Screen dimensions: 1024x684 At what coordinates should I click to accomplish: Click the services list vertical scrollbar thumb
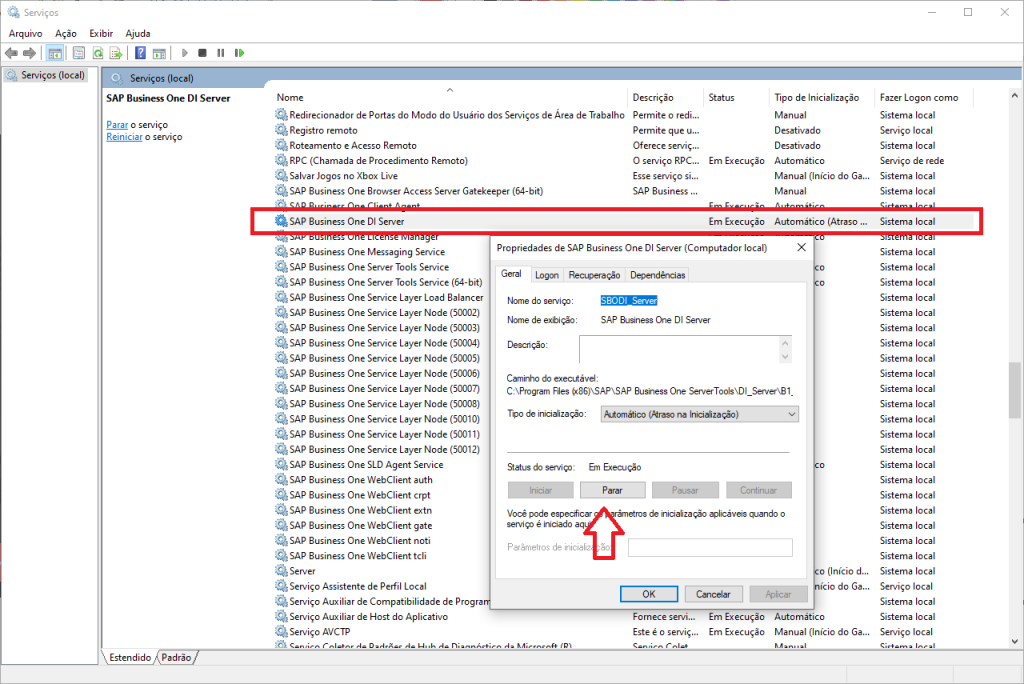click(1014, 390)
